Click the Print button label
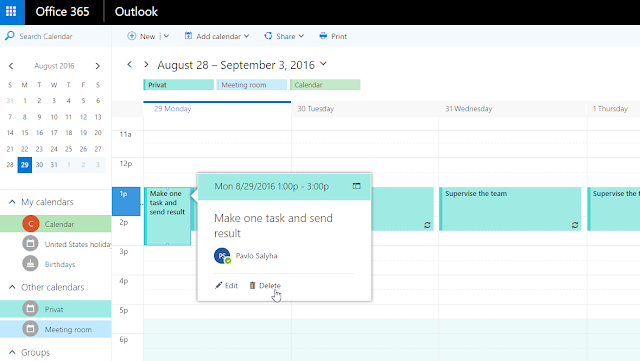This screenshot has height=361, width=640. tap(339, 36)
